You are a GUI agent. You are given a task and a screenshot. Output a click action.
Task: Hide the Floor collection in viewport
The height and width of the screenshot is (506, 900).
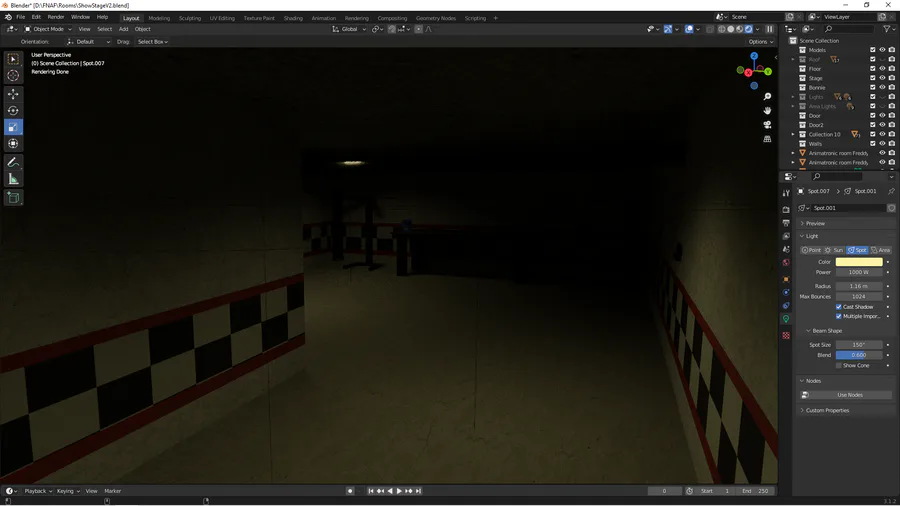(882, 69)
